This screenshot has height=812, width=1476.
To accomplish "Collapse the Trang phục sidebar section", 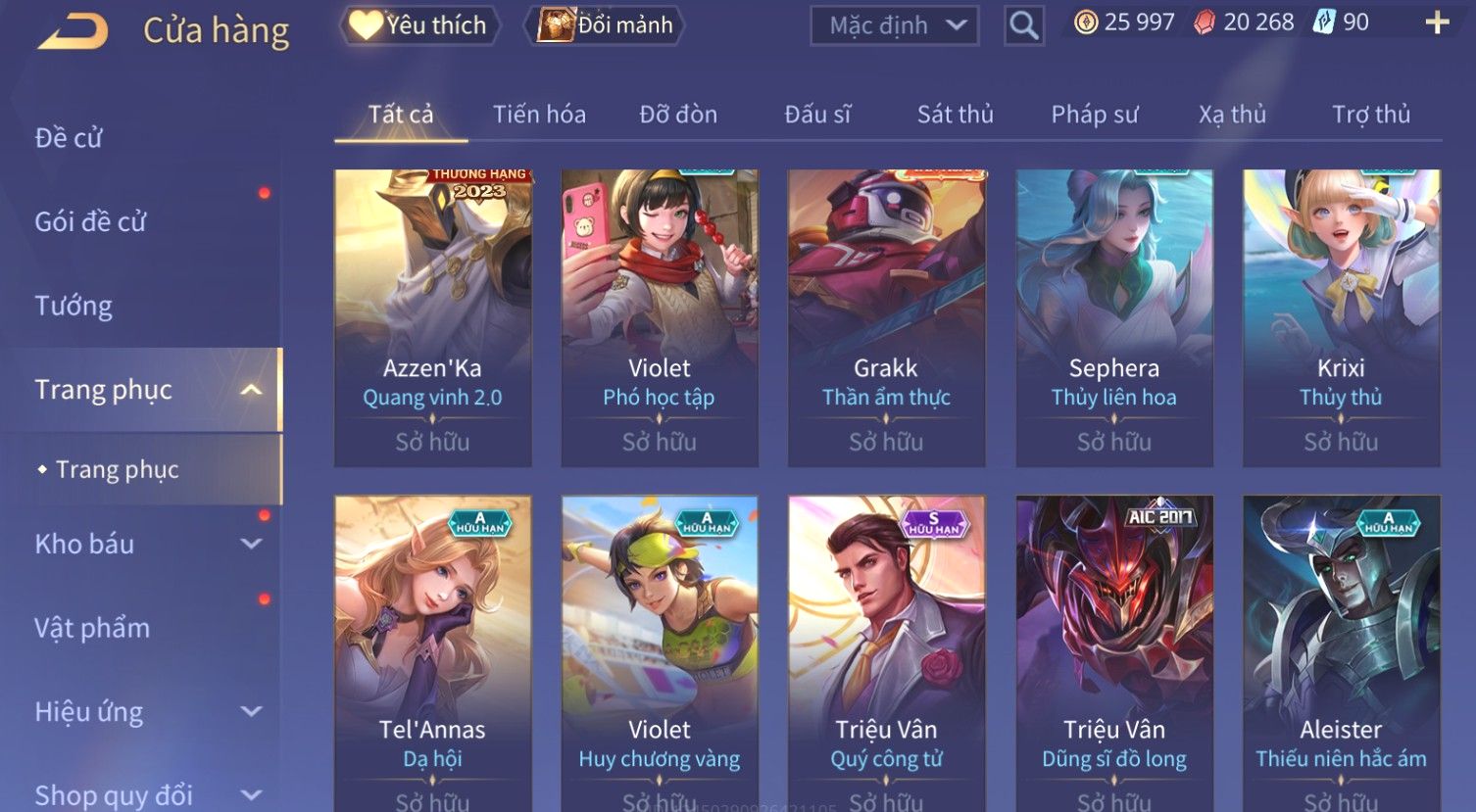I will point(251,390).
